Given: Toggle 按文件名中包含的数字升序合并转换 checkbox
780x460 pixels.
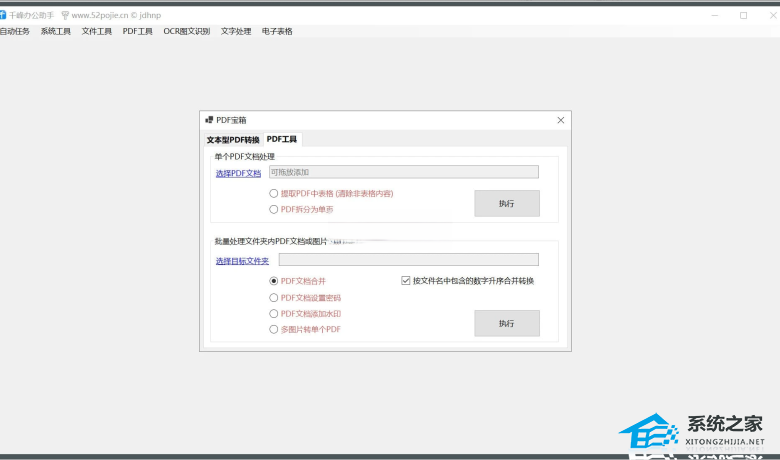Looking at the screenshot, I should click(405, 281).
